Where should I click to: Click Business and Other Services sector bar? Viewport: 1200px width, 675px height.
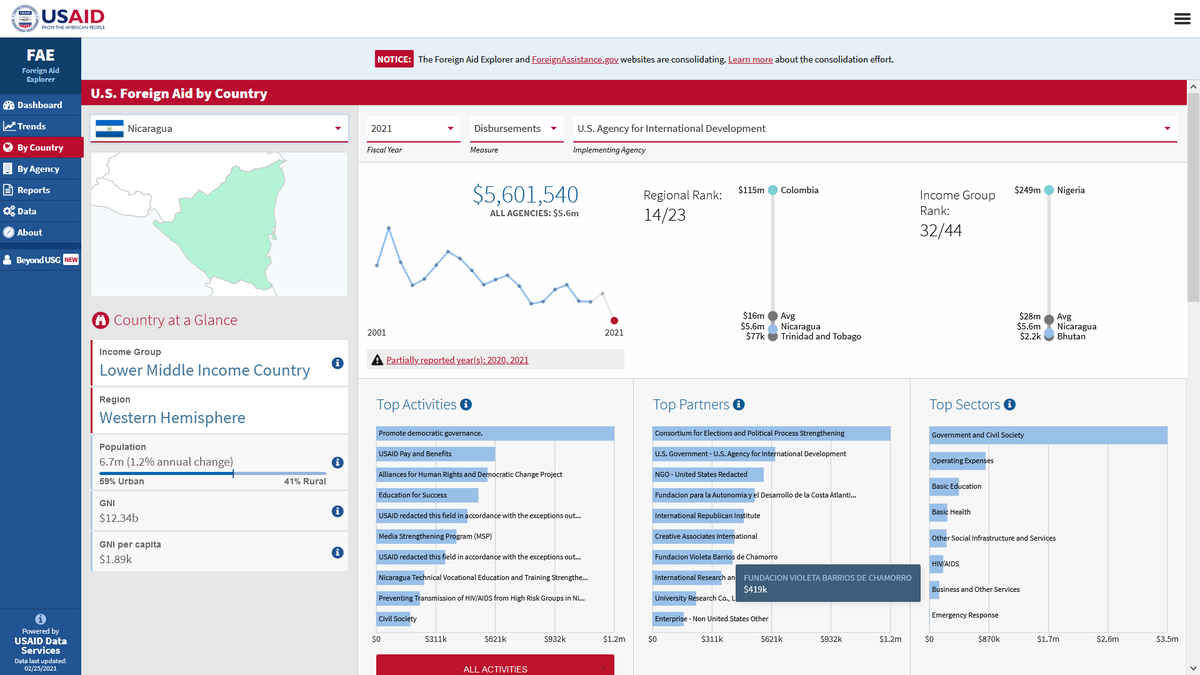[935, 589]
